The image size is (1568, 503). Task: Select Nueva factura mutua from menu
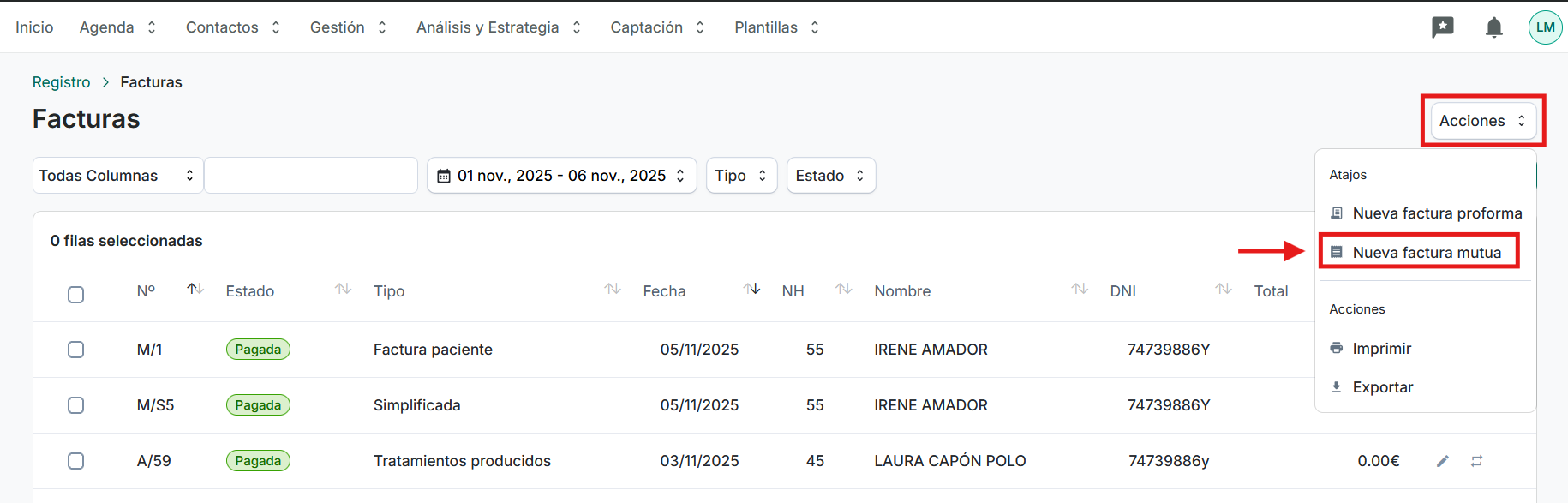1426,253
